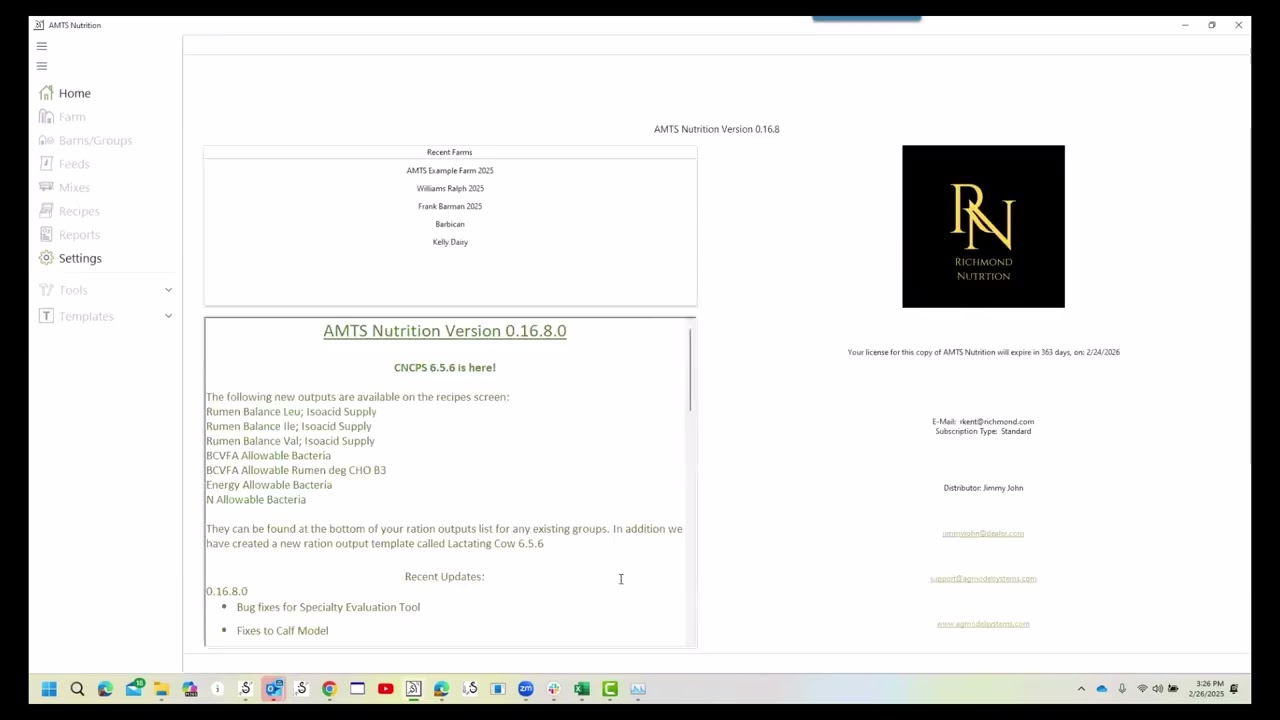
Task: Open the Microsoft 365 taskbar icon
Action: 189,689
